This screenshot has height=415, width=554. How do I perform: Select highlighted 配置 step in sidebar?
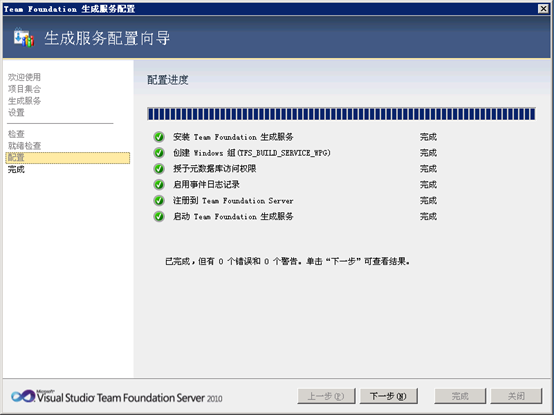tap(68, 158)
